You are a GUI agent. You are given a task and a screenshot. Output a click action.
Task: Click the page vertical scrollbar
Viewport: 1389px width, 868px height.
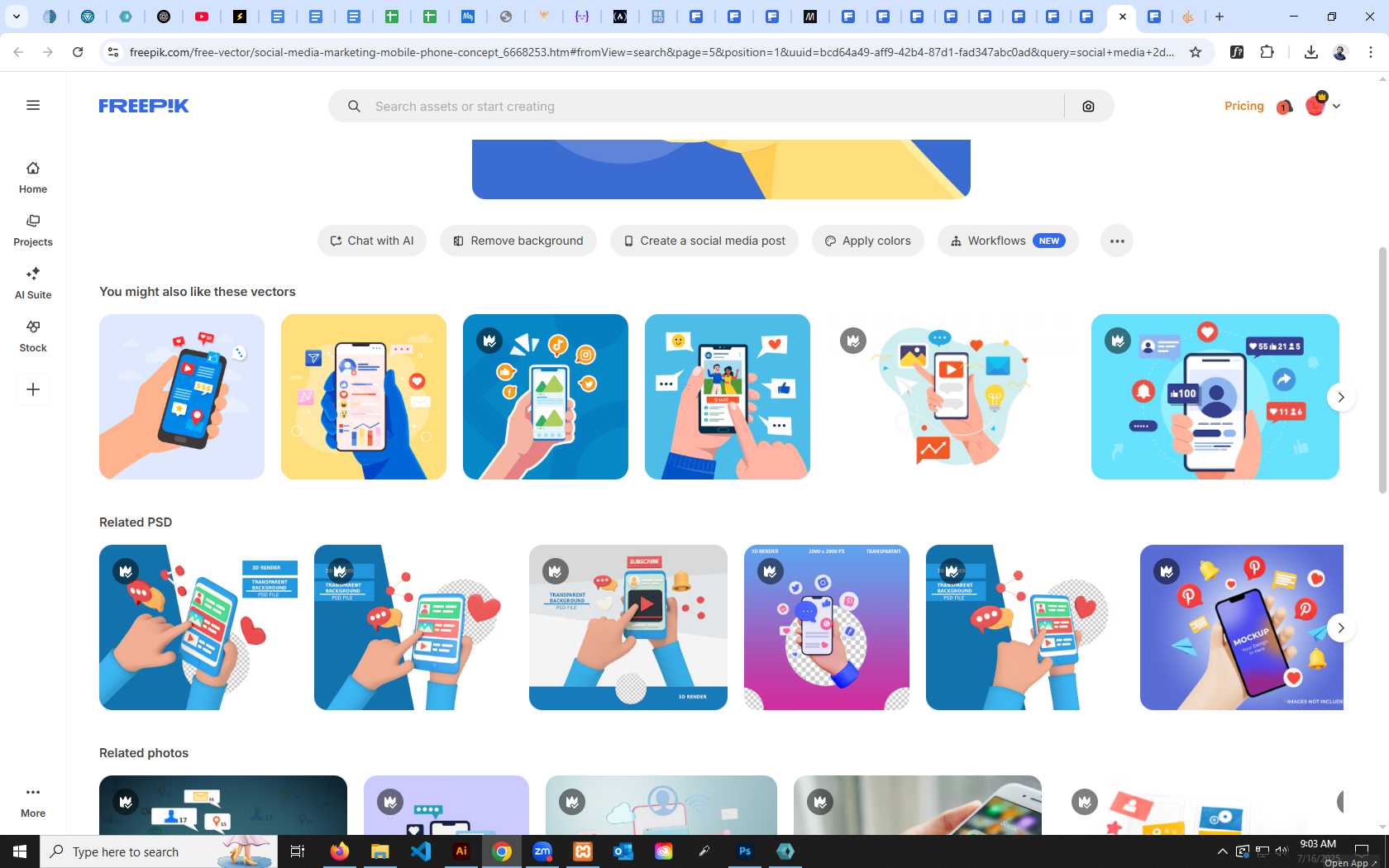coord(1382,370)
